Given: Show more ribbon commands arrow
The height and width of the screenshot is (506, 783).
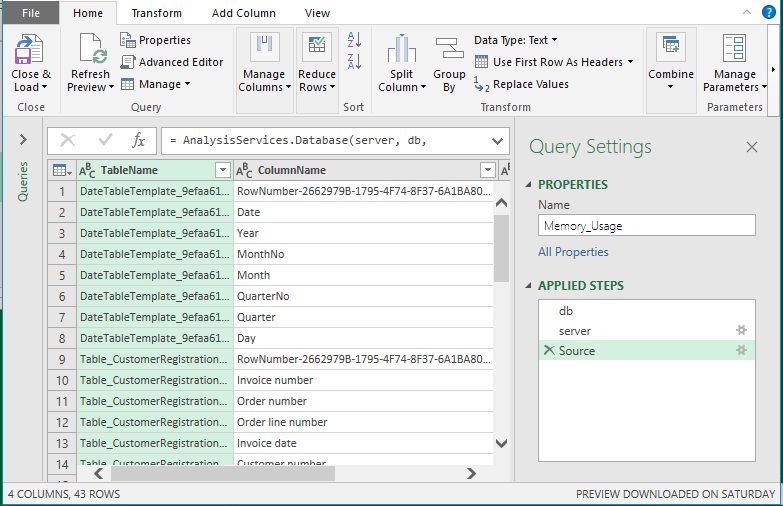Looking at the screenshot, I should coord(773,69).
